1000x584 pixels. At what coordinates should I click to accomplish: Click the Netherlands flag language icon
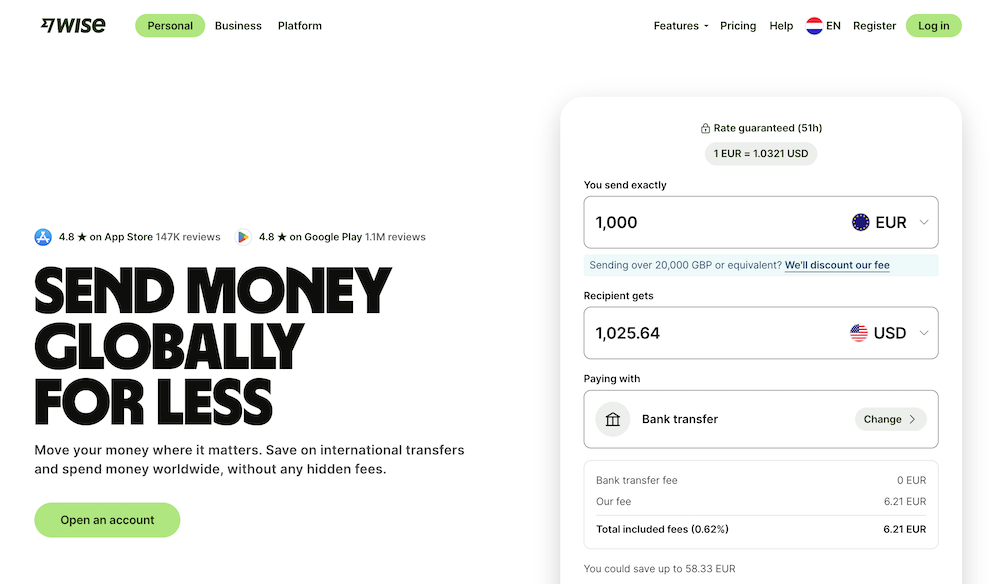[x=814, y=26]
